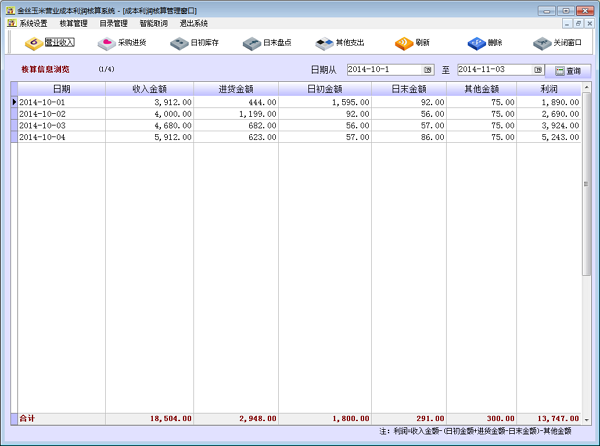Click the 日末金额 column header
This screenshot has height=446, width=600.
pos(409,89)
